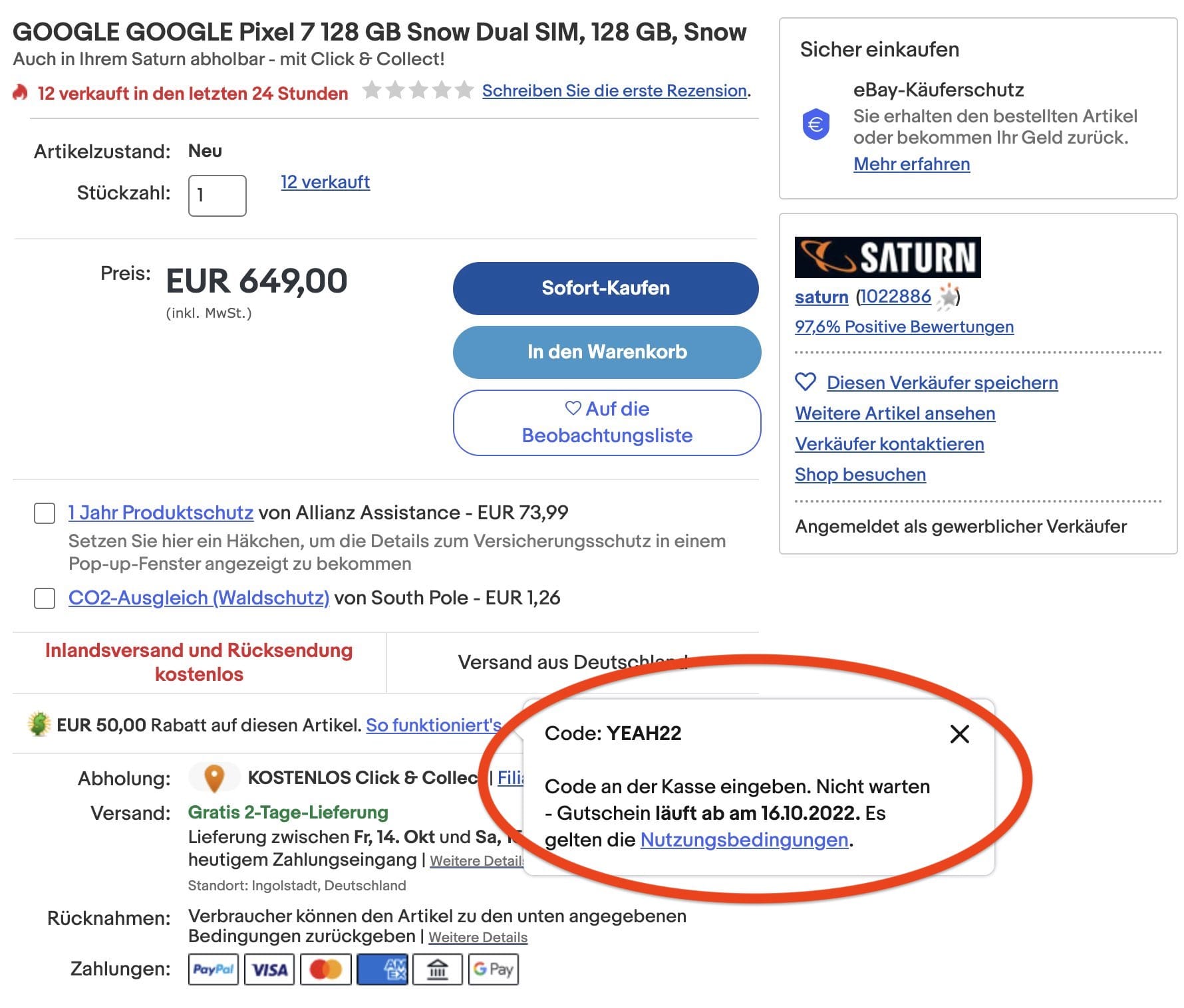Viewport: 1184px width, 1008px height.
Task: Click the GOOGLE Pixel 7 product title
Action: click(x=379, y=31)
